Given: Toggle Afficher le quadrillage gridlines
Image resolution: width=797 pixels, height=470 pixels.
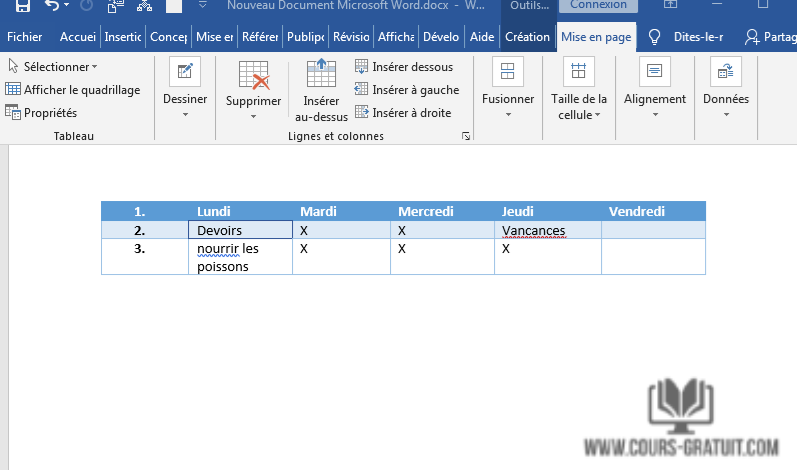Looking at the screenshot, I should (x=73, y=90).
